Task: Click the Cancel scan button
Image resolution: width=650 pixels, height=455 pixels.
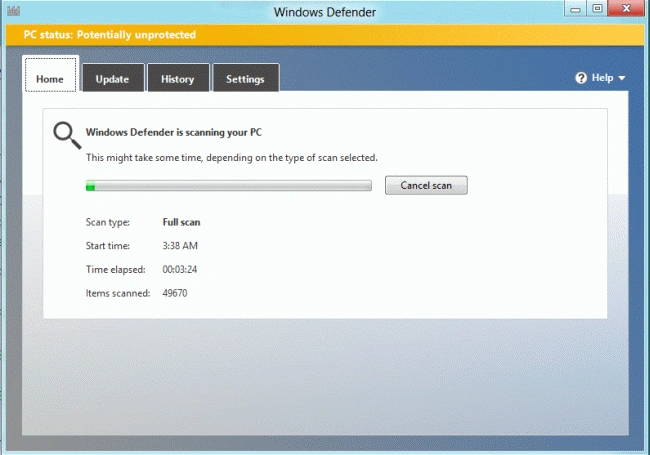Action: click(x=426, y=185)
